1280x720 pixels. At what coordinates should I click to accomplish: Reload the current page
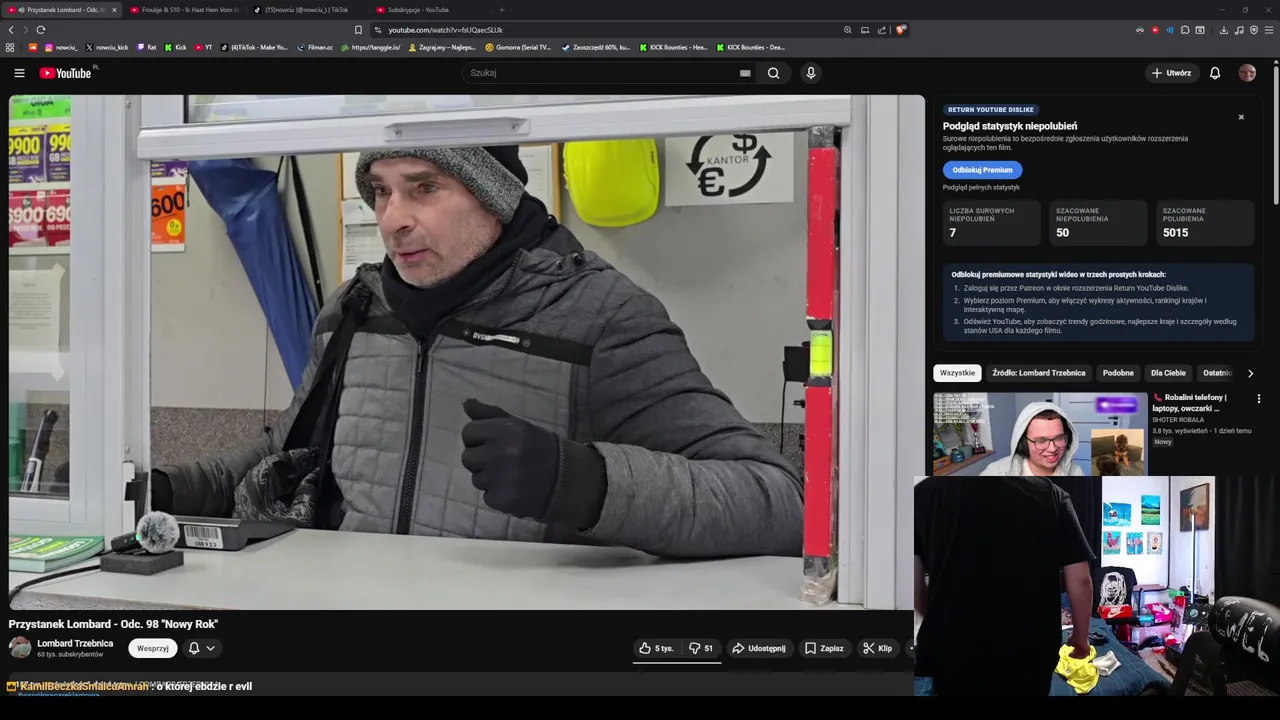click(40, 30)
